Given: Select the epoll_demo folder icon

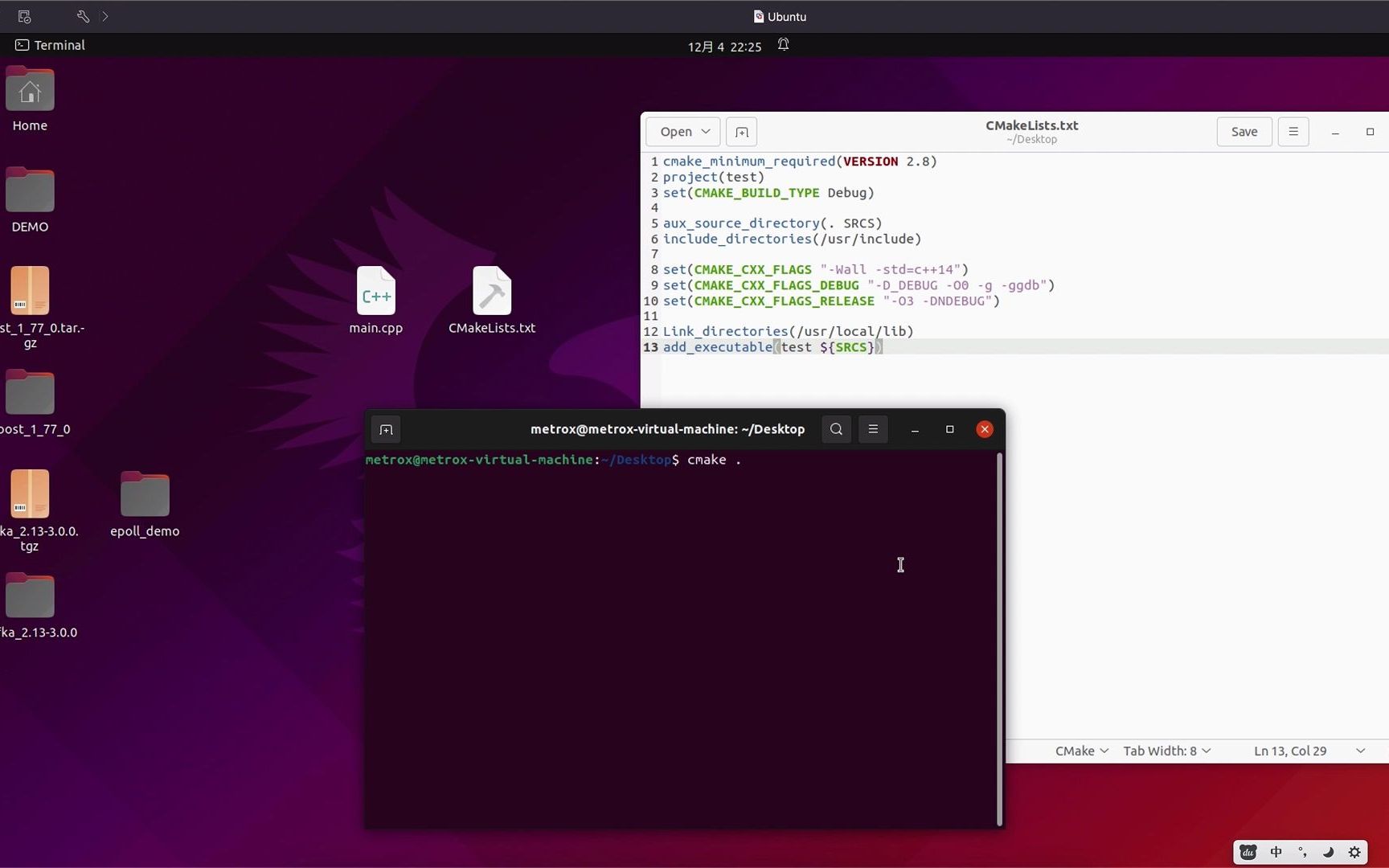Looking at the screenshot, I should pyautogui.click(x=145, y=494).
